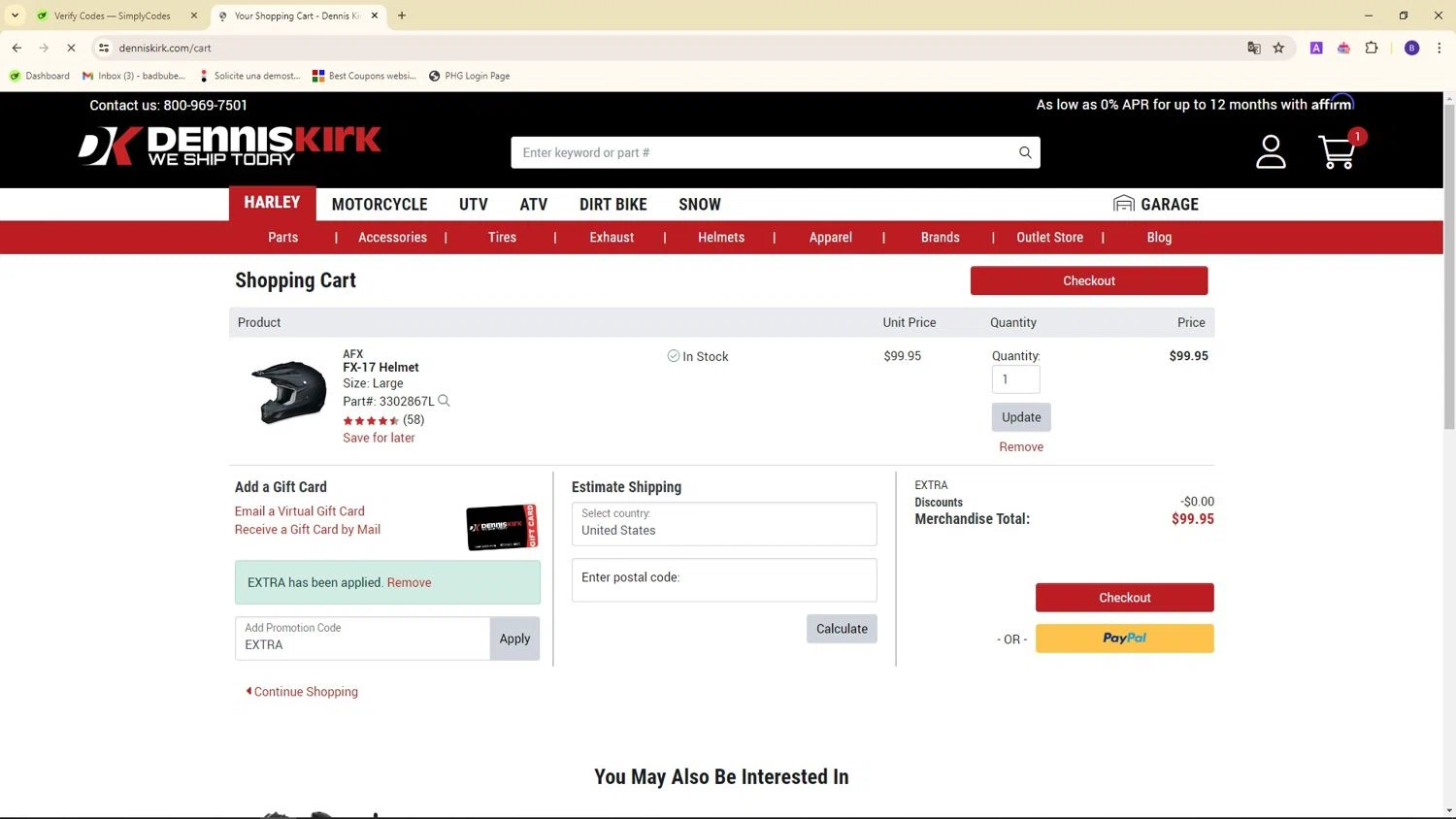
Task: Open the Chrome profile avatar
Action: pos(1412,48)
